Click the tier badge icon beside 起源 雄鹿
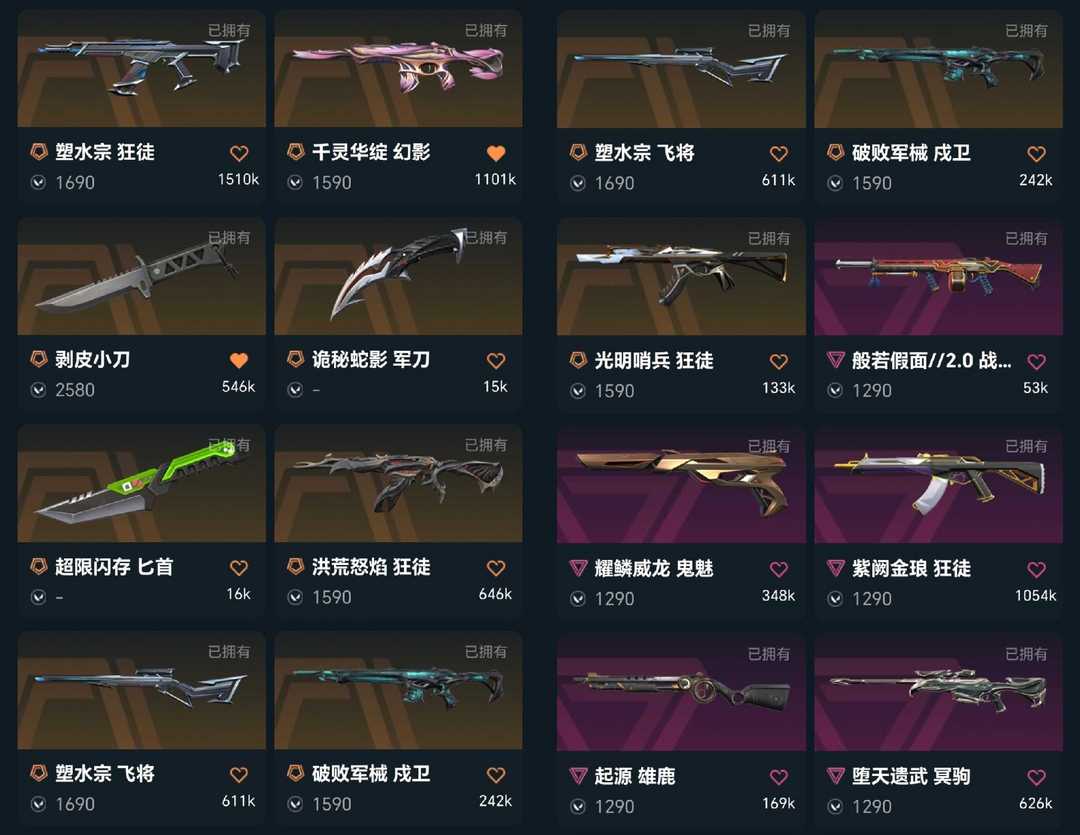The width and height of the screenshot is (1080, 835). coord(579,776)
